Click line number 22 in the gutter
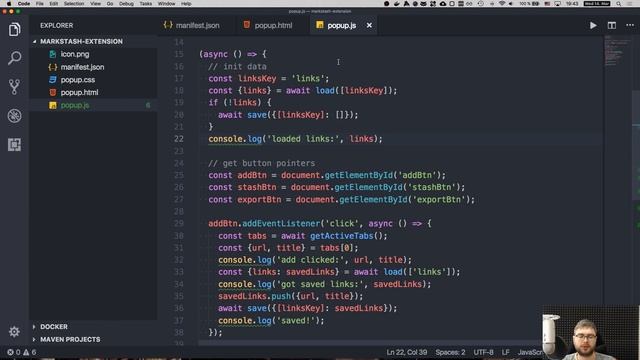The image size is (640, 360). coord(179,139)
